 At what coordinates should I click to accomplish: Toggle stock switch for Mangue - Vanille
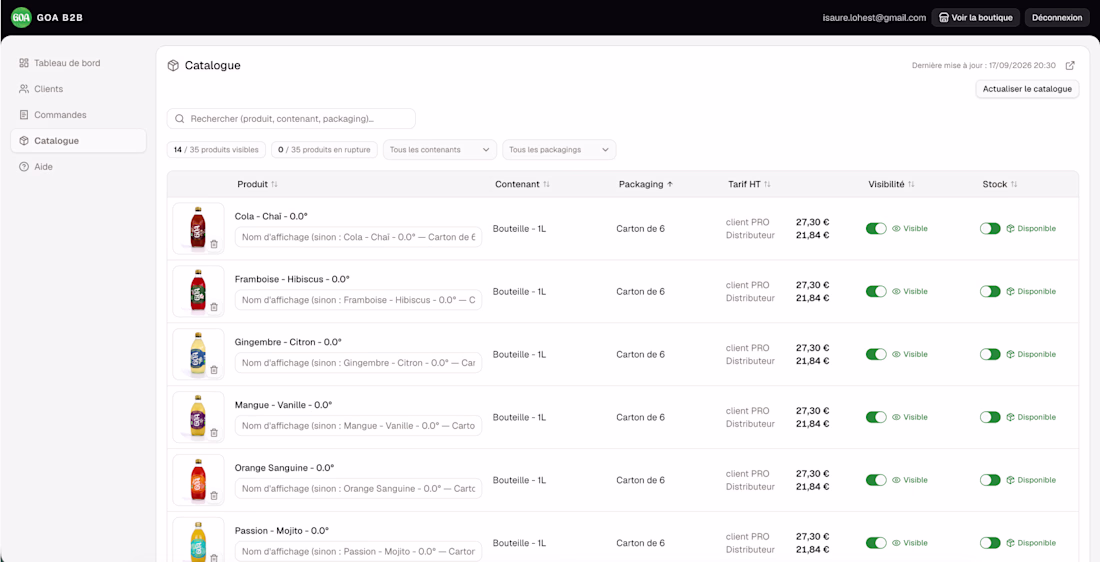pyautogui.click(x=990, y=417)
